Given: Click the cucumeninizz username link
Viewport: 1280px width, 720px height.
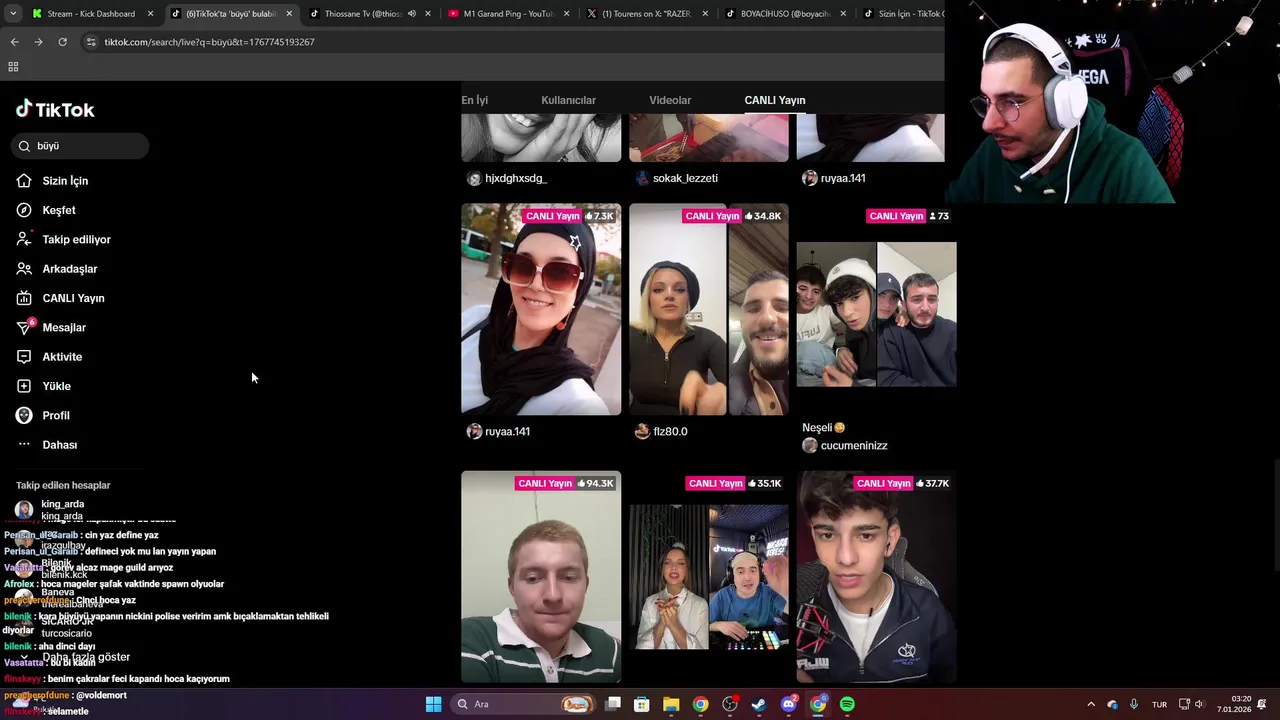Looking at the screenshot, I should [x=854, y=446].
